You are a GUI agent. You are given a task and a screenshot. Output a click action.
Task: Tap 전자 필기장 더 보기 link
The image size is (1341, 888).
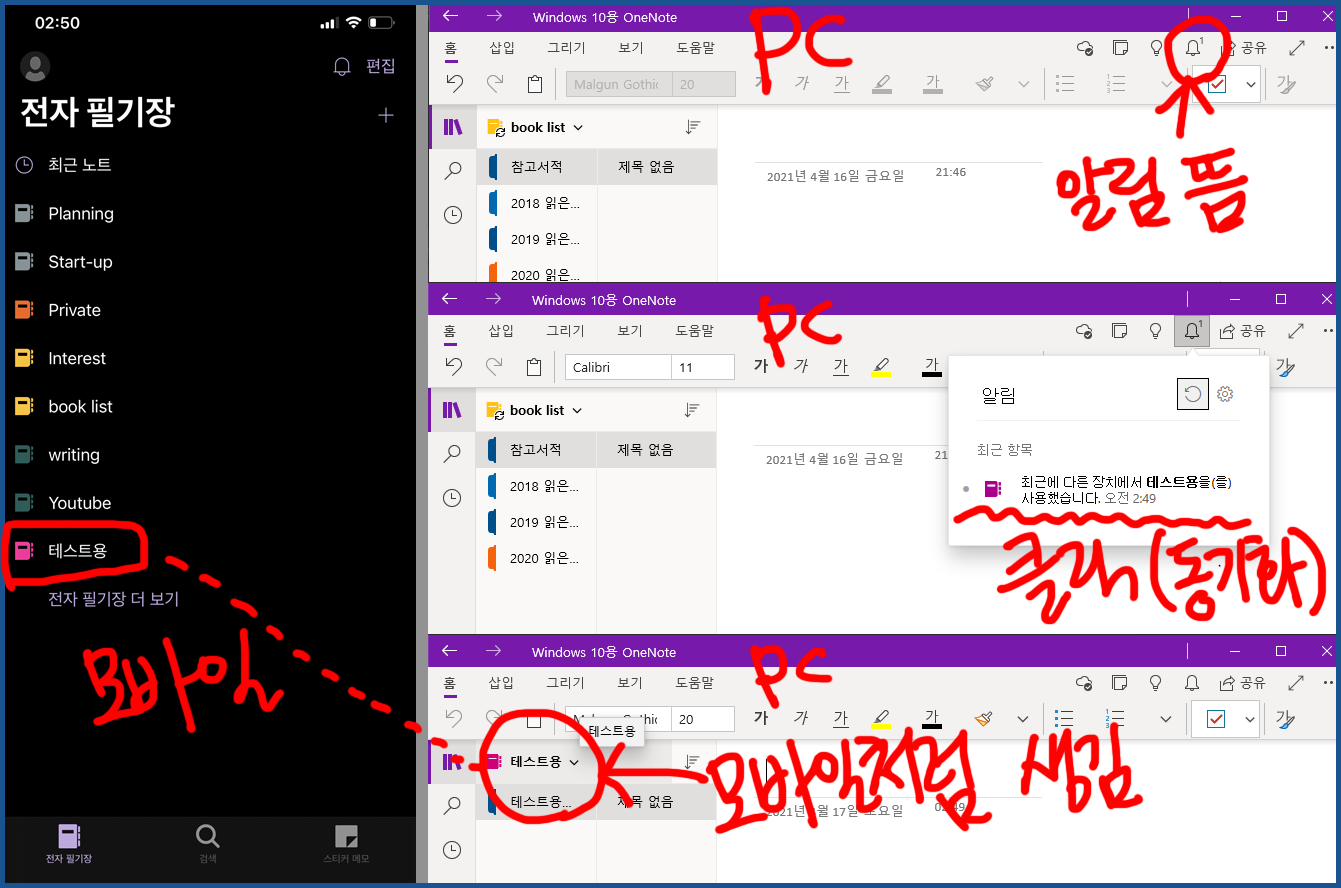pyautogui.click(x=114, y=599)
